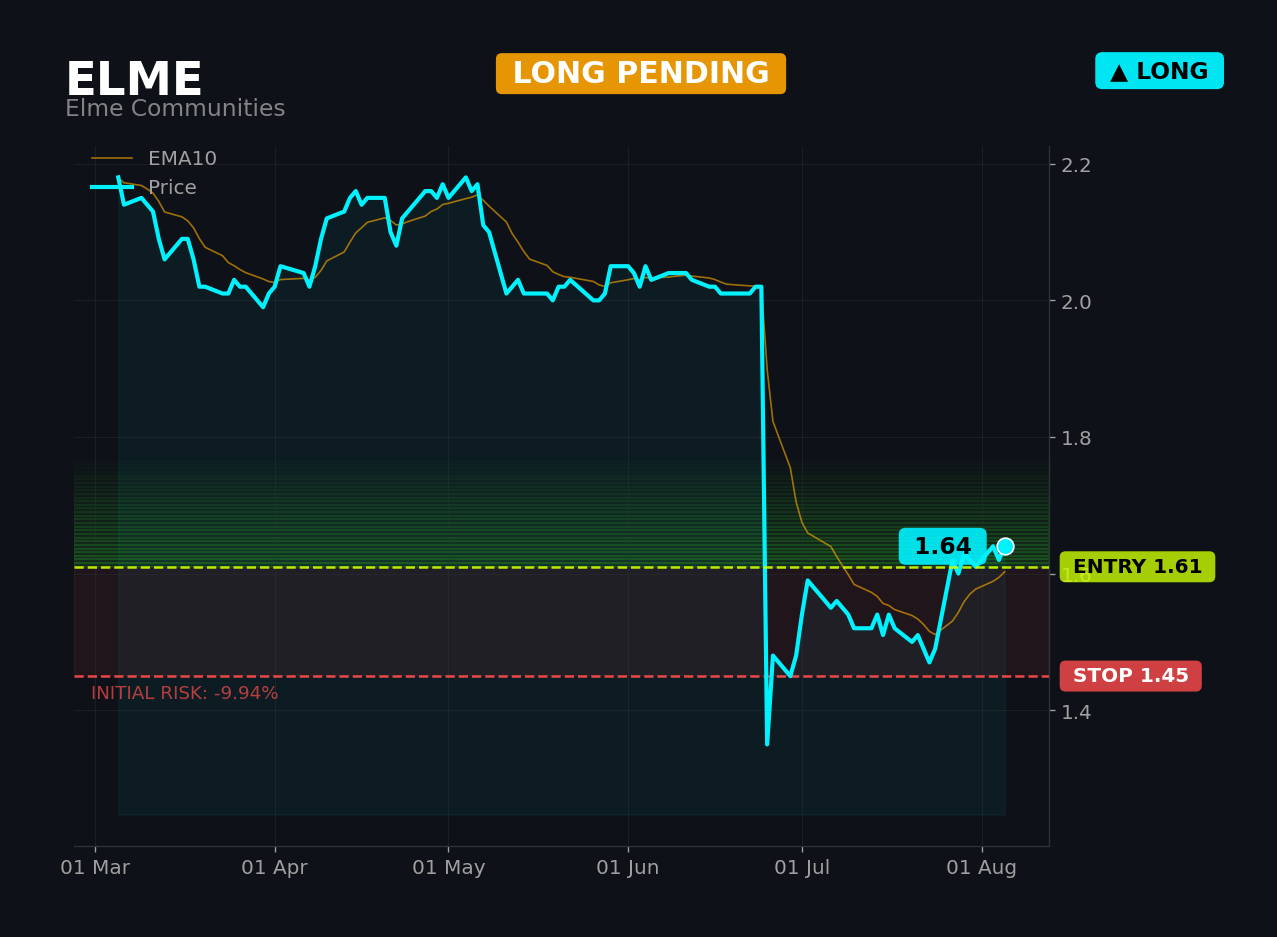Click the 01 Aug axis label
This screenshot has width=1277, height=937.
[982, 868]
